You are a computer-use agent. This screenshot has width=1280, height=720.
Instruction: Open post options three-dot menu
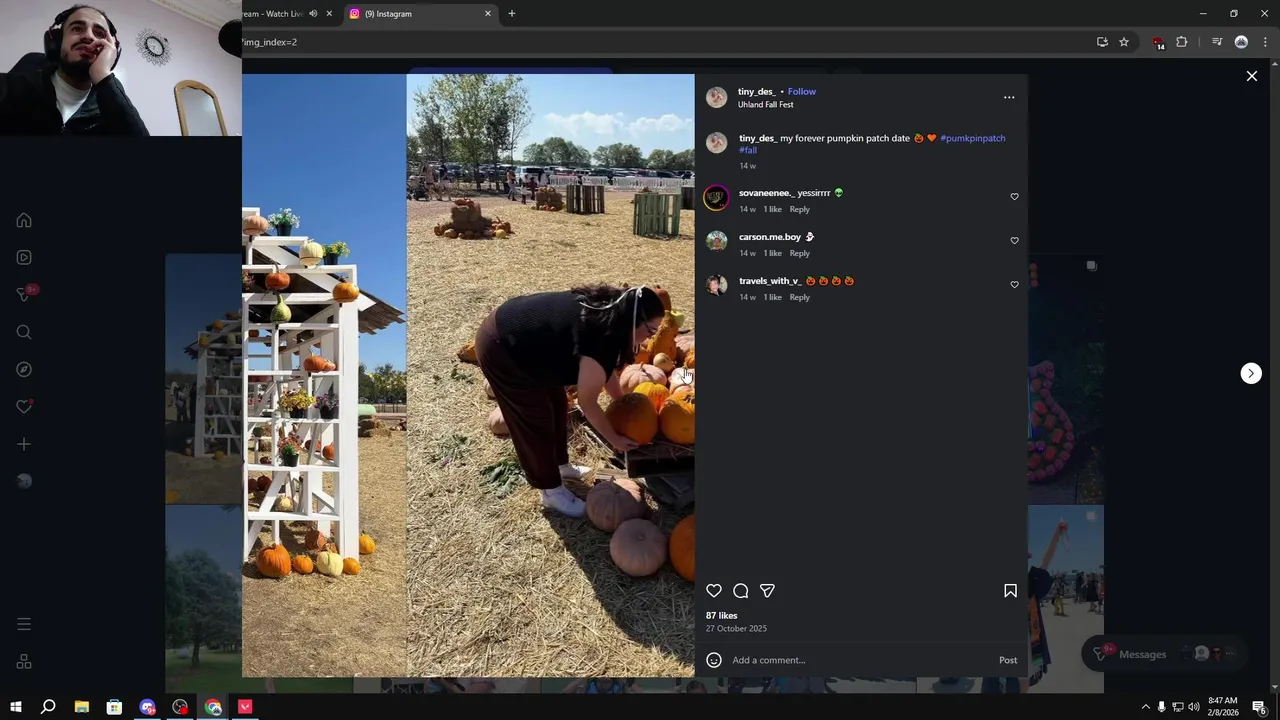pos(1009,97)
